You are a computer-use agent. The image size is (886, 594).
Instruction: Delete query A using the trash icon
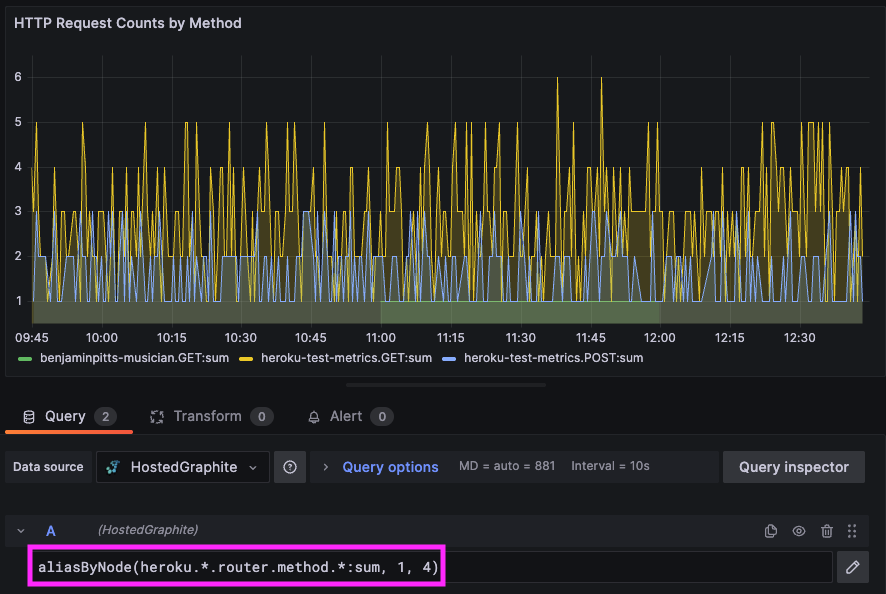(827, 531)
